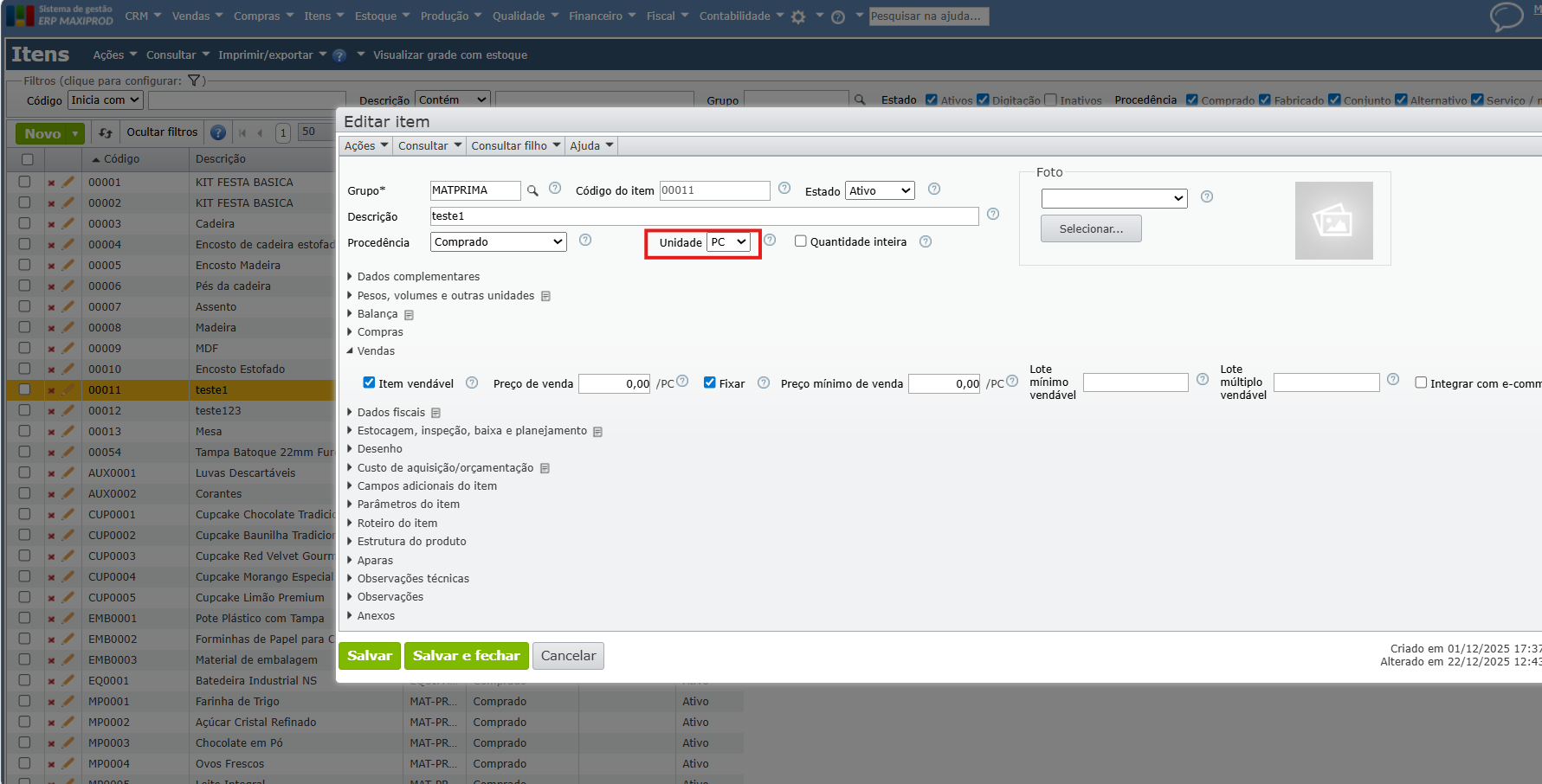The width and height of the screenshot is (1542, 784).
Task: Open the Unidade dropdown showing PC
Action: tap(728, 242)
